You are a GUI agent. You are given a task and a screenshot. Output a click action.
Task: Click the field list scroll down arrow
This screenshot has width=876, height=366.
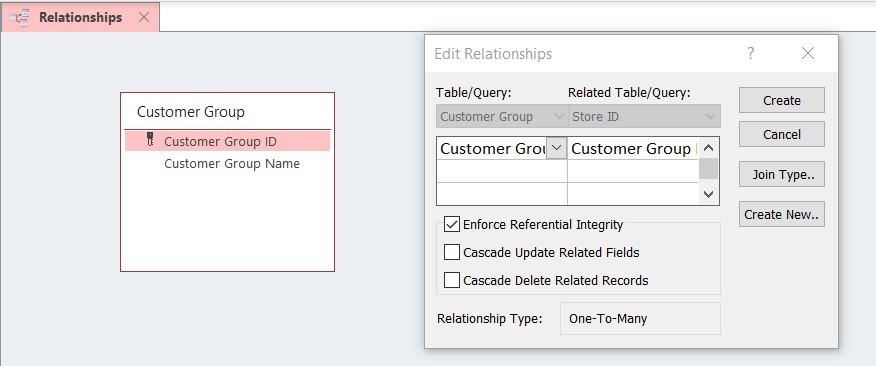tap(708, 194)
